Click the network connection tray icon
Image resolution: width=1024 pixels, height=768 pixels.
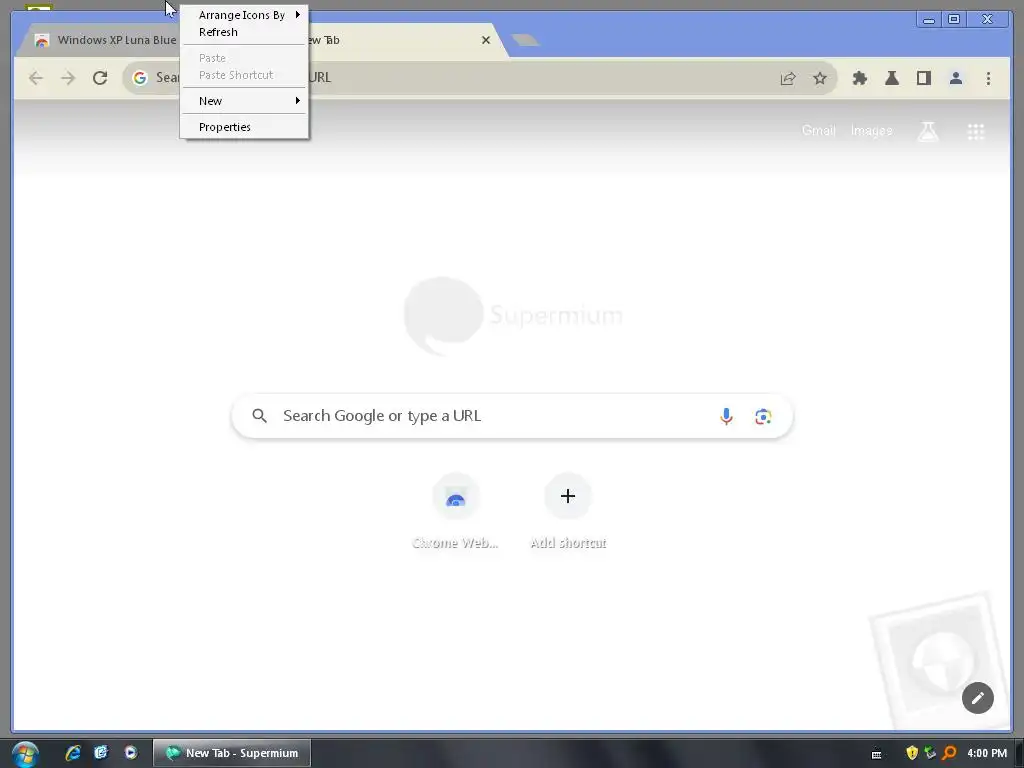(x=931, y=753)
